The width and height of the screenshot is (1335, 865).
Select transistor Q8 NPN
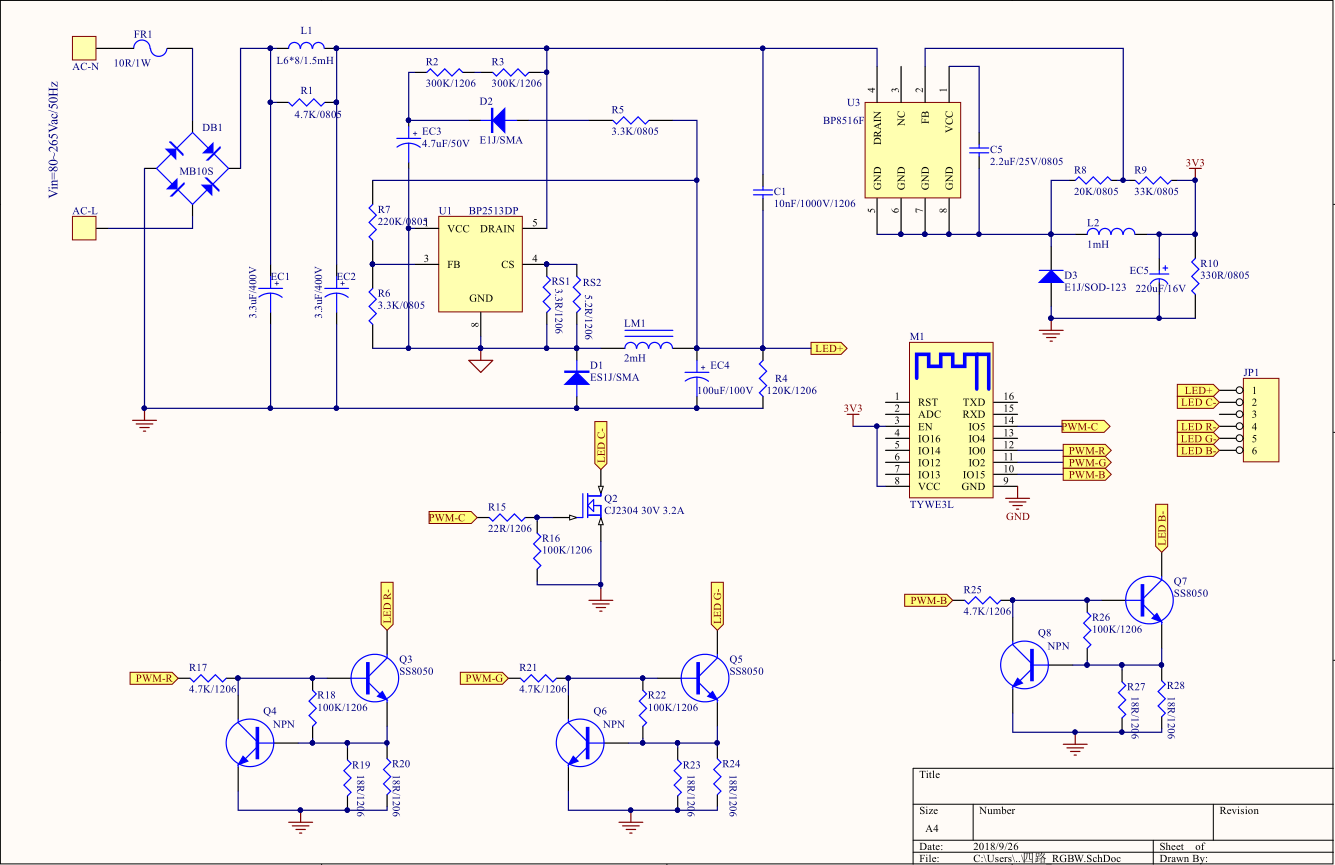1025,664
